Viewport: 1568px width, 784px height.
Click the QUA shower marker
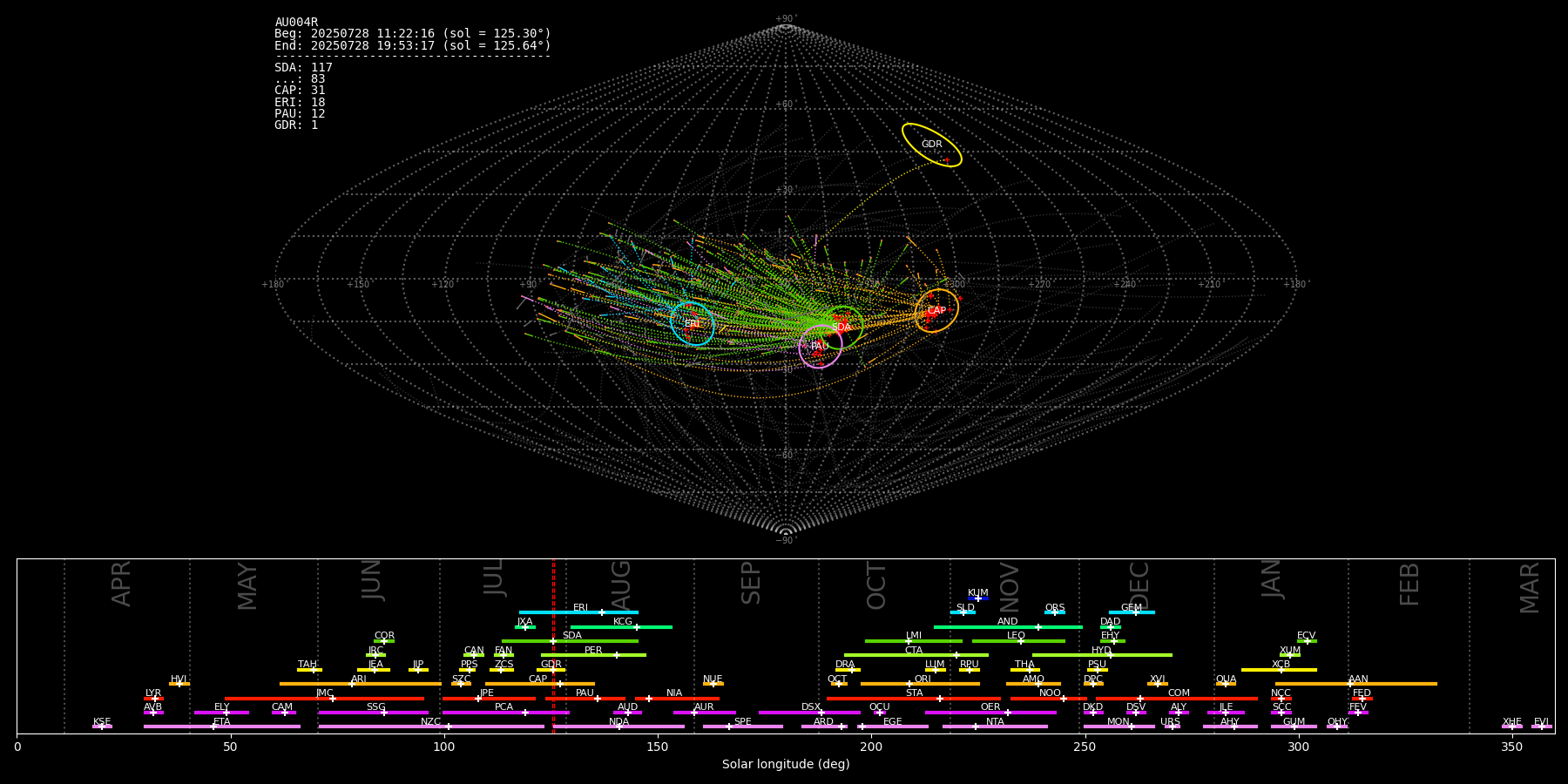point(1226,684)
